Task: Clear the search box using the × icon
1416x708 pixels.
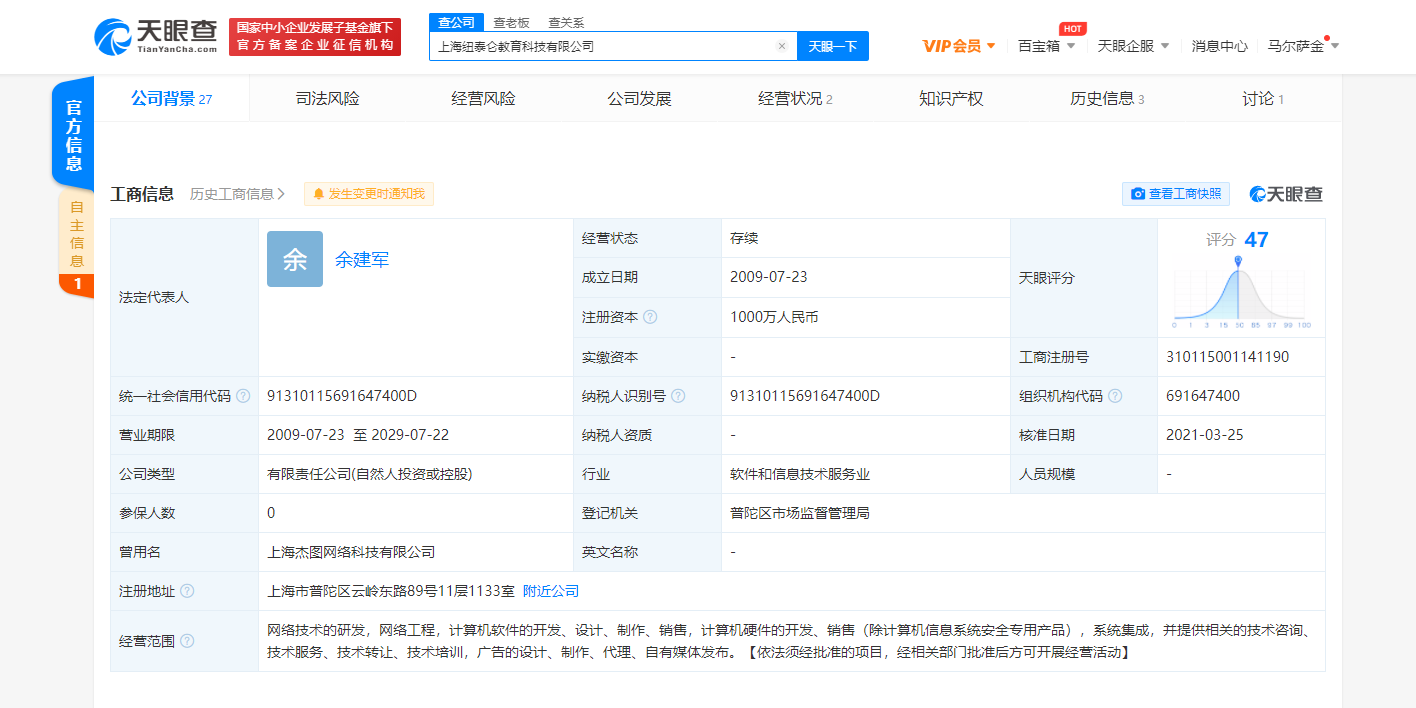Action: 783,46
